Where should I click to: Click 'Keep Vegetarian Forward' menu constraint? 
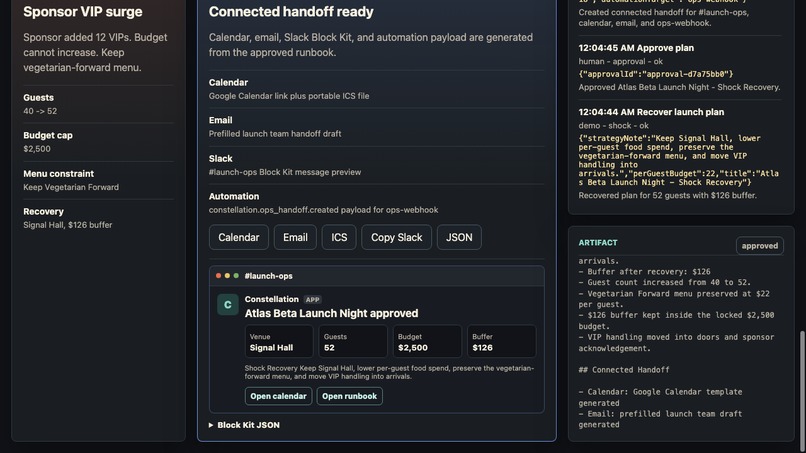coord(71,187)
